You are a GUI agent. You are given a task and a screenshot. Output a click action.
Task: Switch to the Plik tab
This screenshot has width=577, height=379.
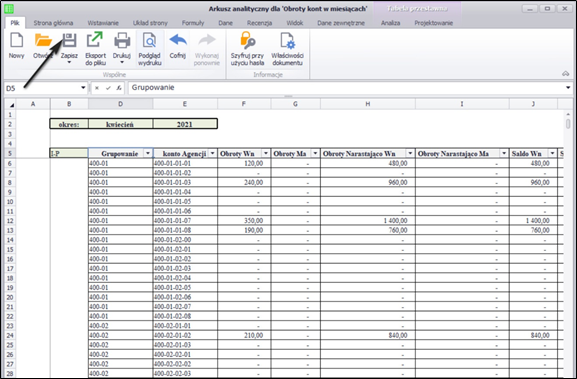(15, 23)
